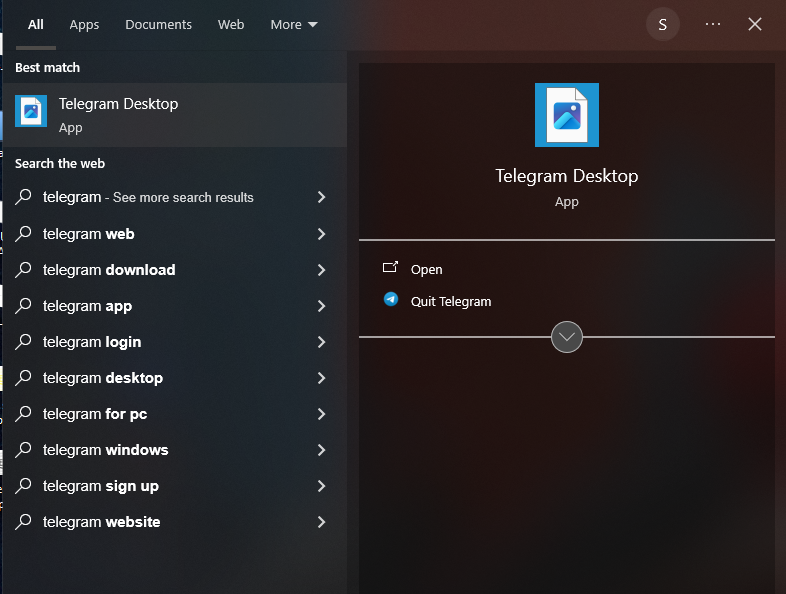
Task: Click search icon beside telegram app
Action: pyautogui.click(x=23, y=306)
